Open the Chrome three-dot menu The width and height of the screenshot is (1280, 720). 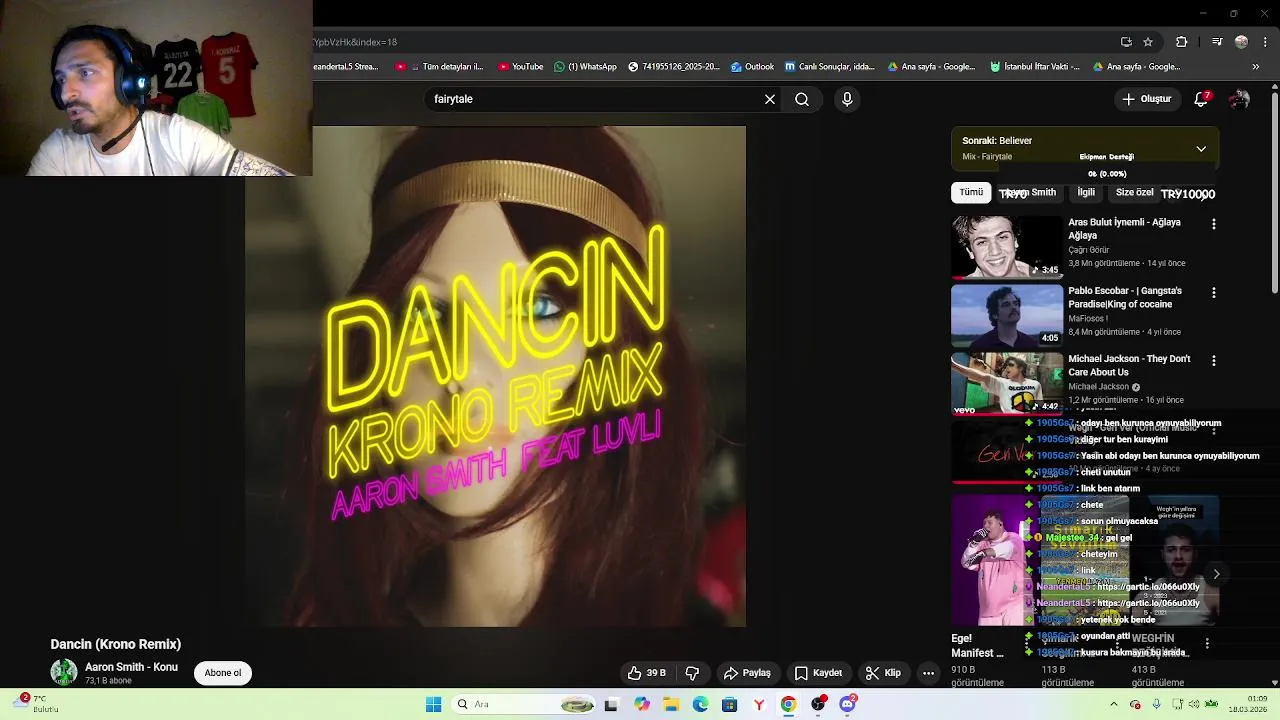coord(1266,42)
